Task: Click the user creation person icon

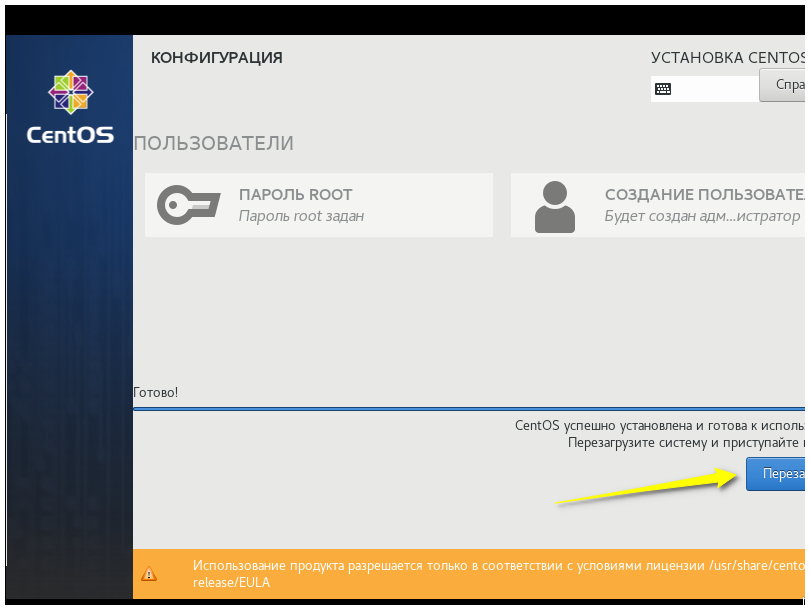Action: pyautogui.click(x=554, y=207)
